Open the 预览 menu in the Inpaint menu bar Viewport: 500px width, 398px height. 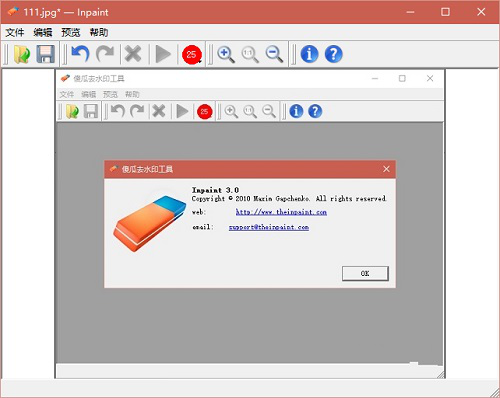pyautogui.click(x=71, y=32)
